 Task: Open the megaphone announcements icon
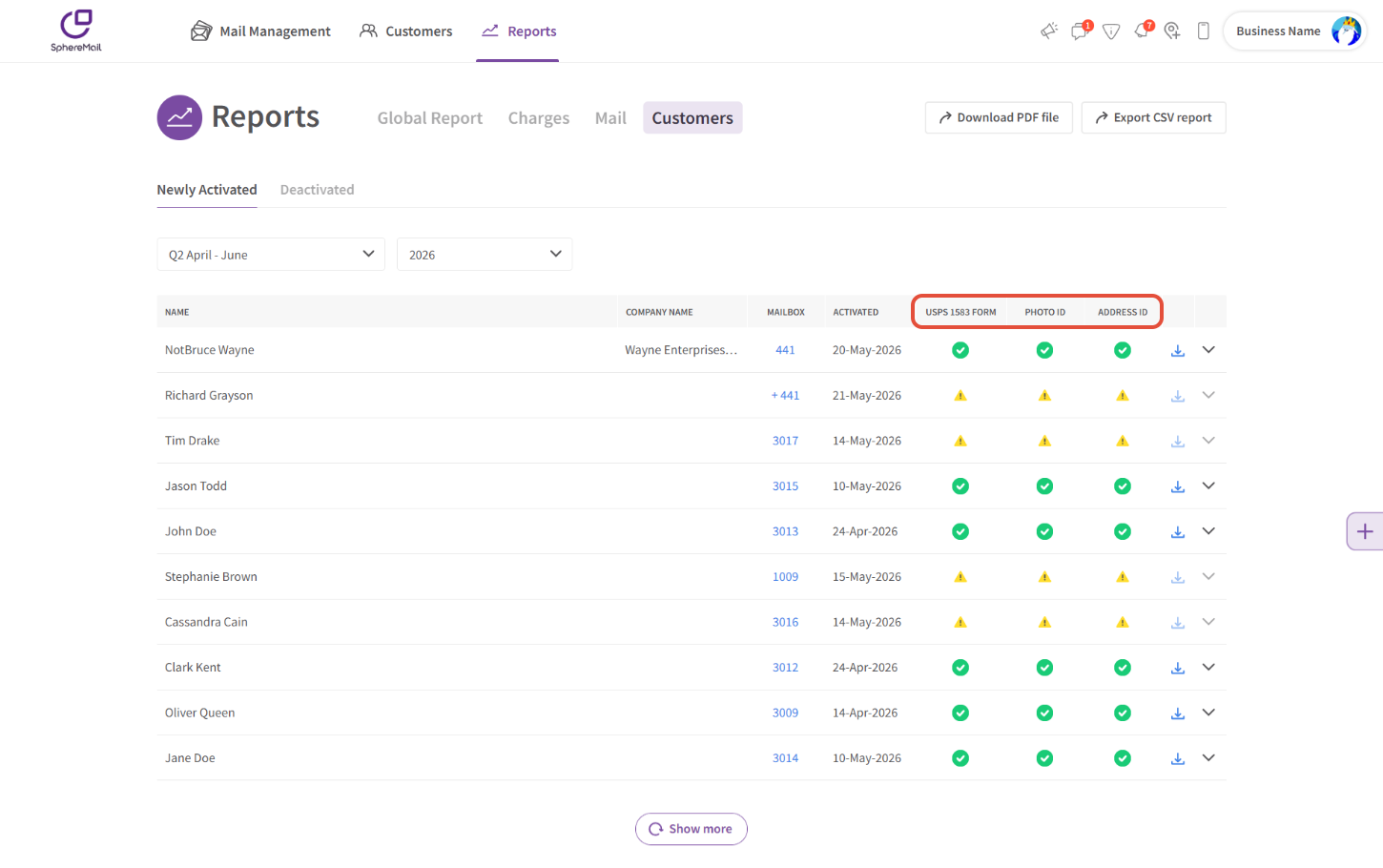[x=1049, y=31]
